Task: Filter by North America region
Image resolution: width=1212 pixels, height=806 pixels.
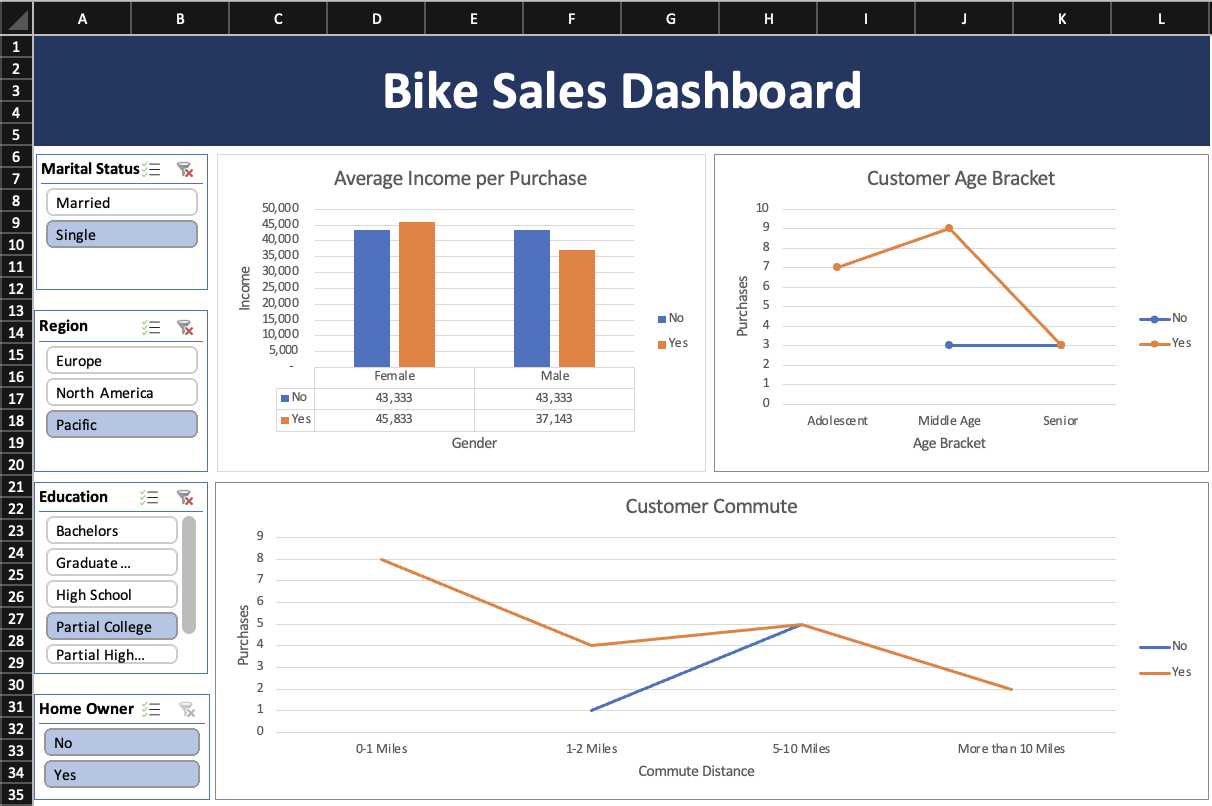Action: [x=121, y=393]
